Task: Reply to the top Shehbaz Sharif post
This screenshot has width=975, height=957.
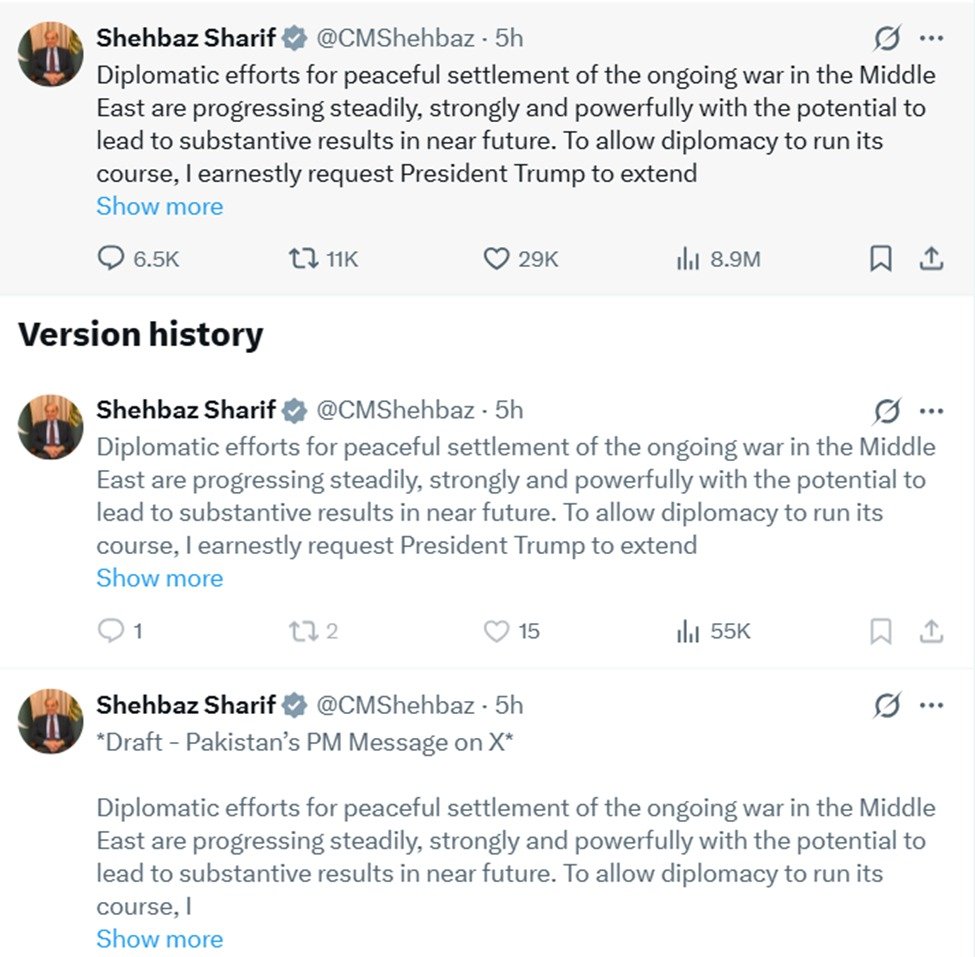Action: click(x=110, y=259)
